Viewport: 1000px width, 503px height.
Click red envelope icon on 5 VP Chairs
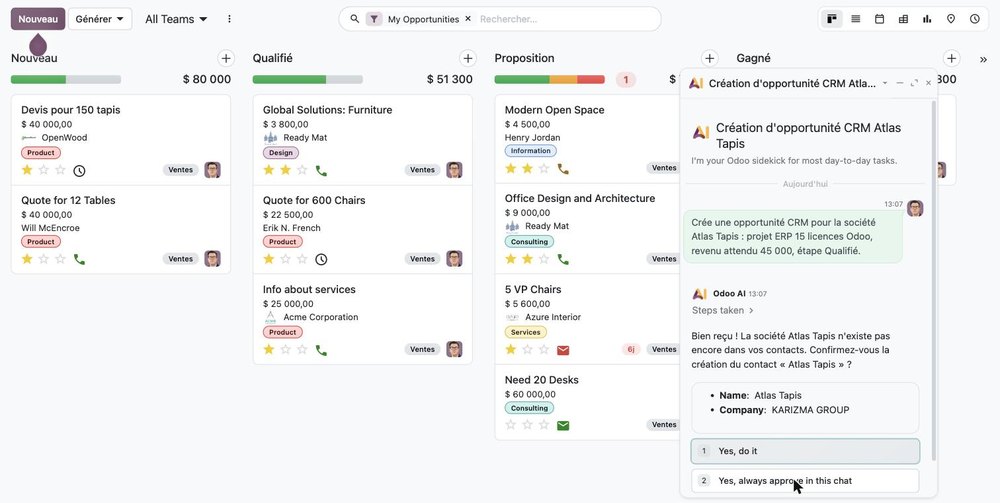coord(563,350)
